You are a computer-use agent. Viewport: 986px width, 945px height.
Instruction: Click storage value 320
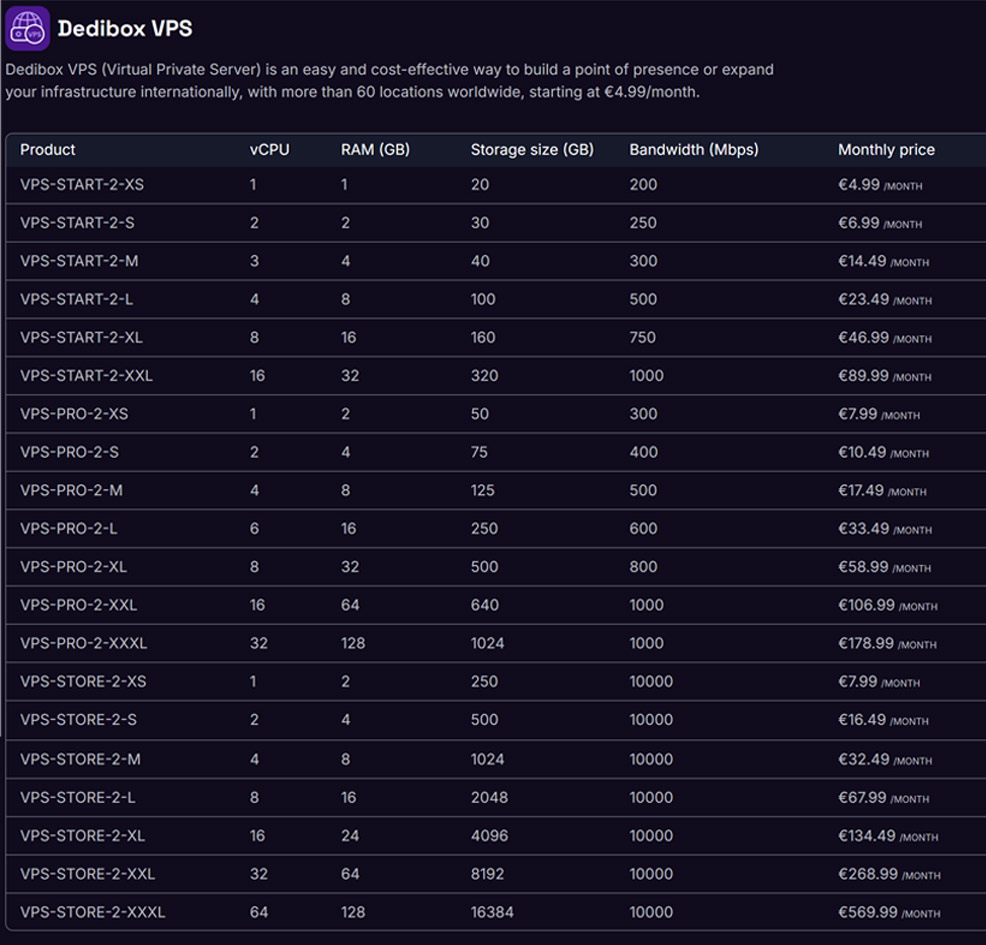click(x=484, y=376)
